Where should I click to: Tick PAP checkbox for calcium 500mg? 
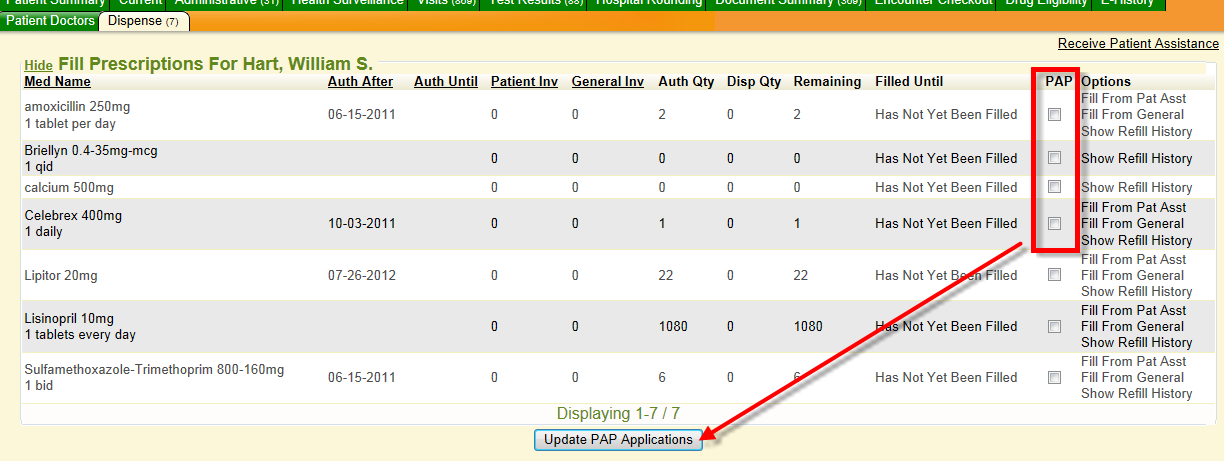coord(1054,187)
